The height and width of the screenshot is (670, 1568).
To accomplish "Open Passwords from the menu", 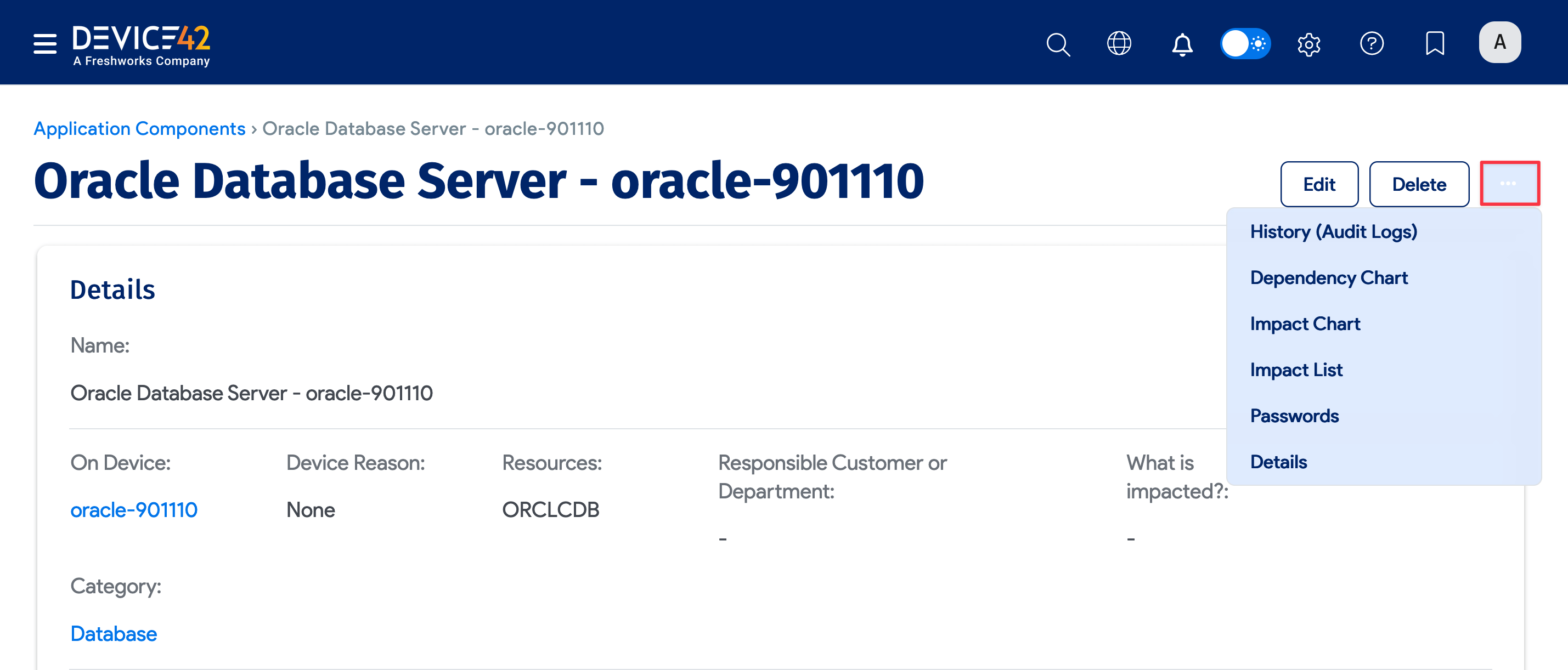I will [1294, 416].
